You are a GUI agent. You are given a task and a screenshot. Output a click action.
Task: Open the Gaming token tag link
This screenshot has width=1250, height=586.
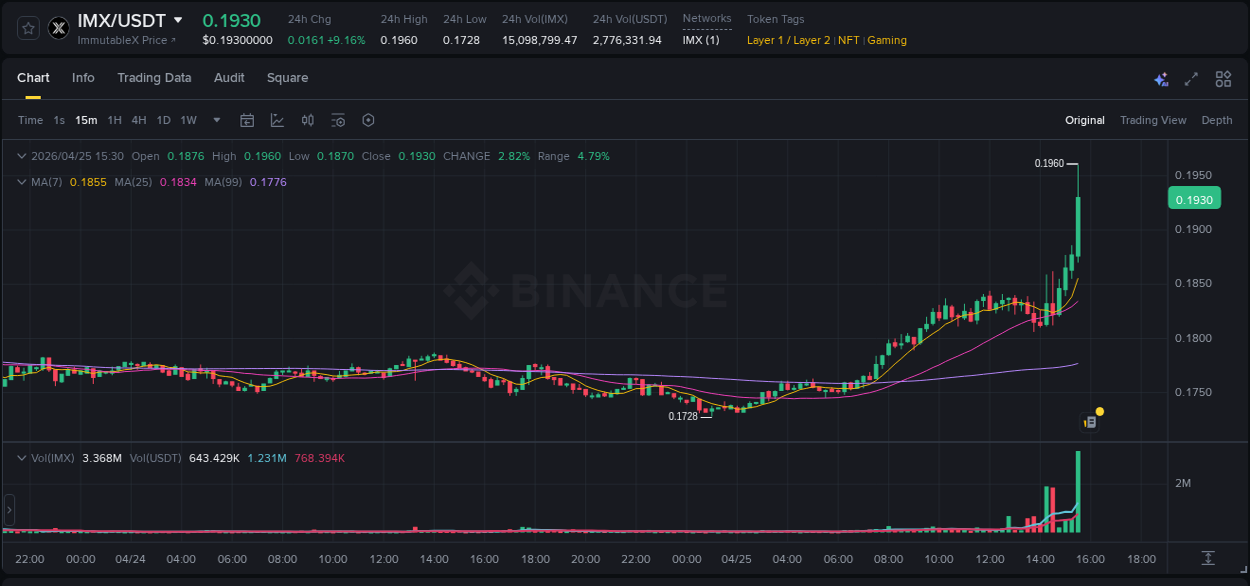pos(886,40)
